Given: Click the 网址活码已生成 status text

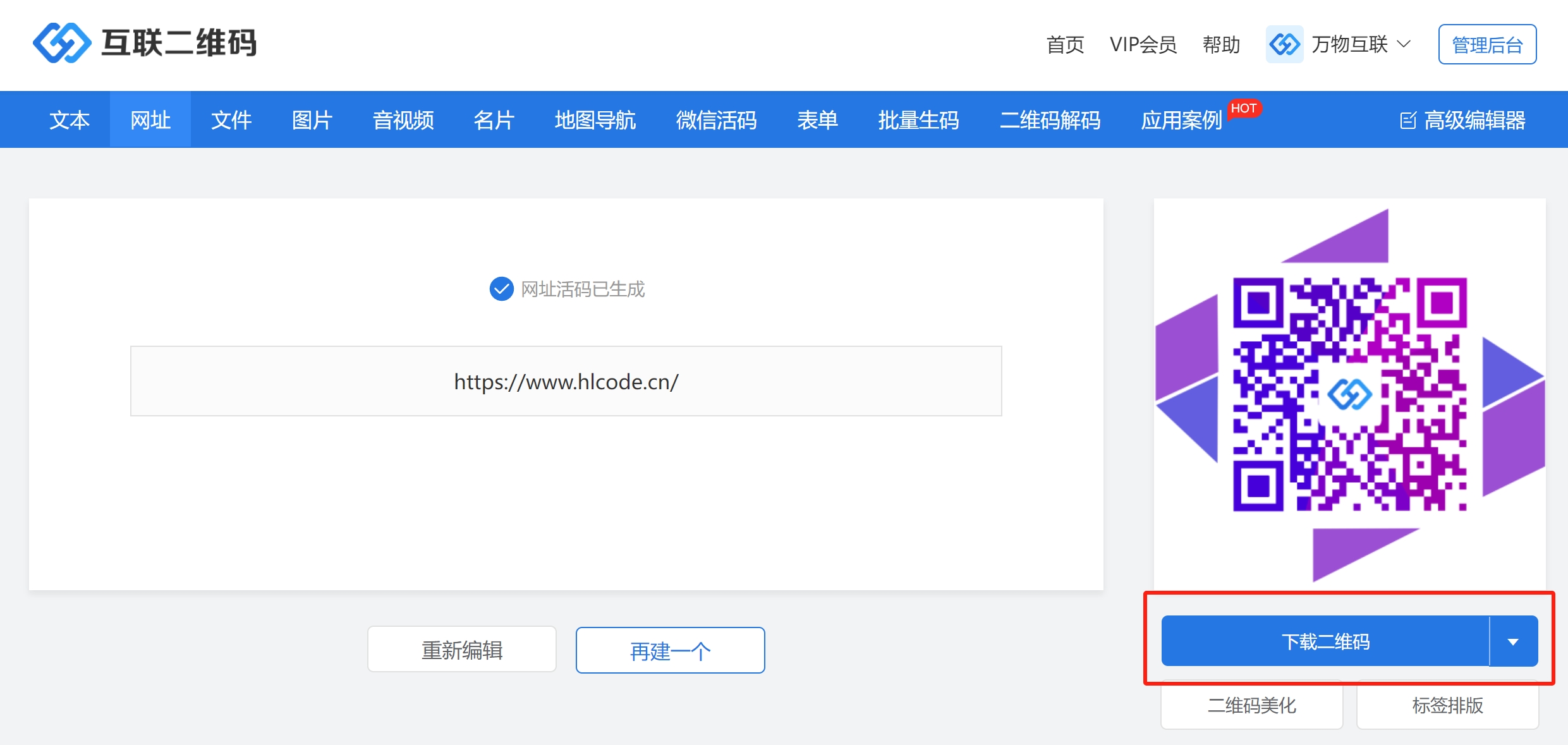Looking at the screenshot, I should [x=583, y=289].
